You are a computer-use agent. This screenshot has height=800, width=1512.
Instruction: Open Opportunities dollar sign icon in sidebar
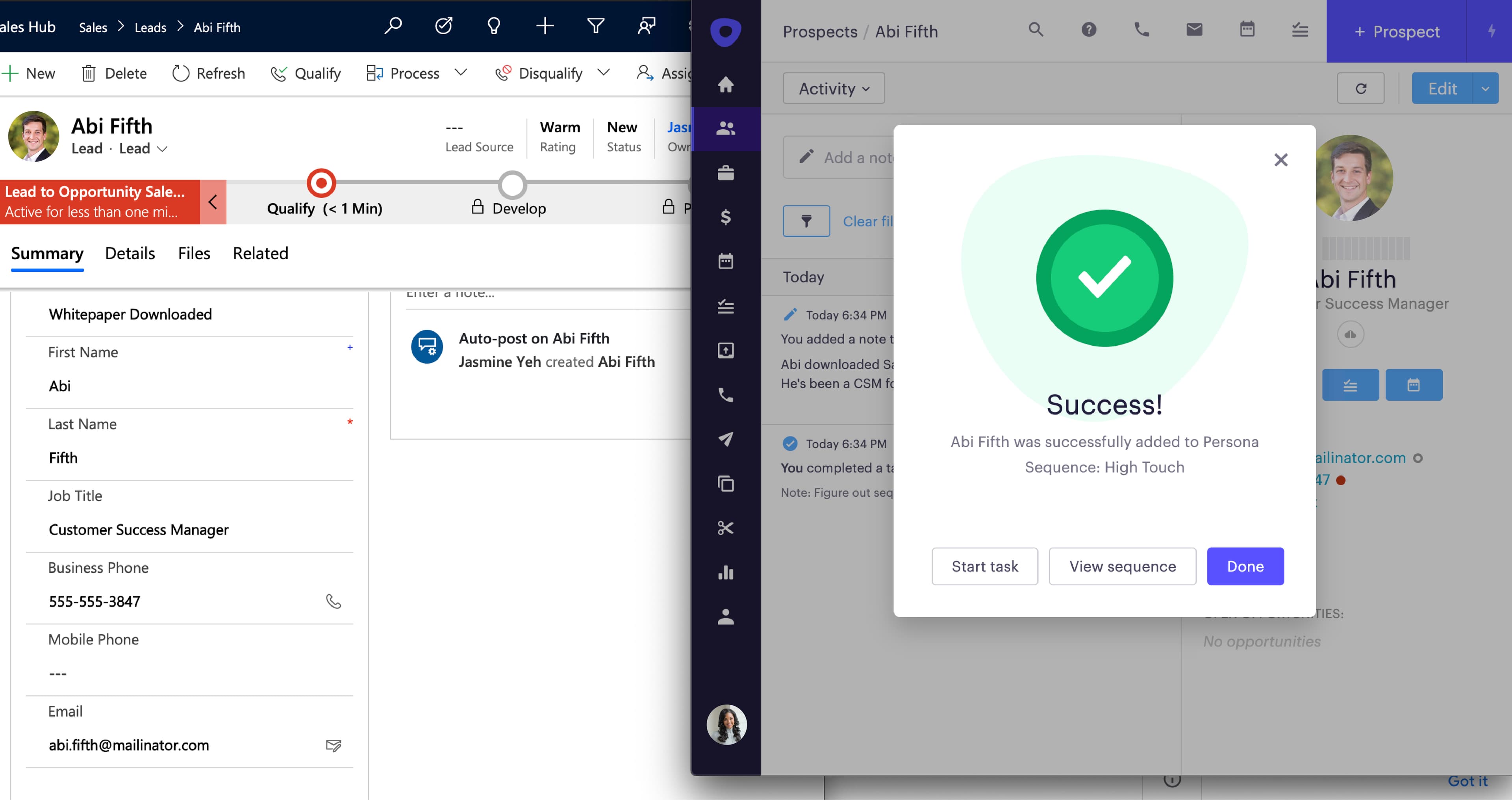[725, 217]
